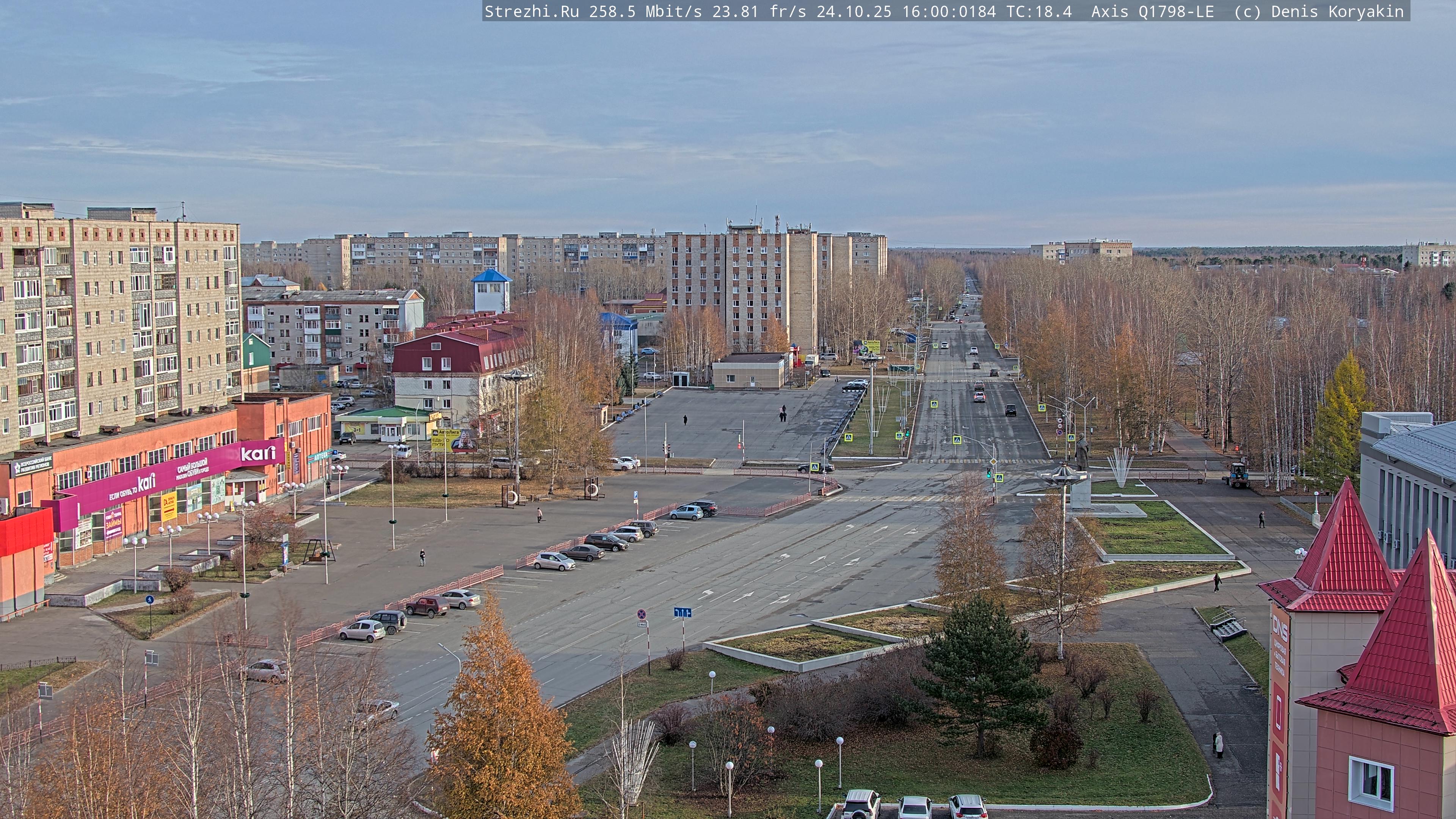Click the 258.5 Mbit/s bitrate readout

point(645,11)
